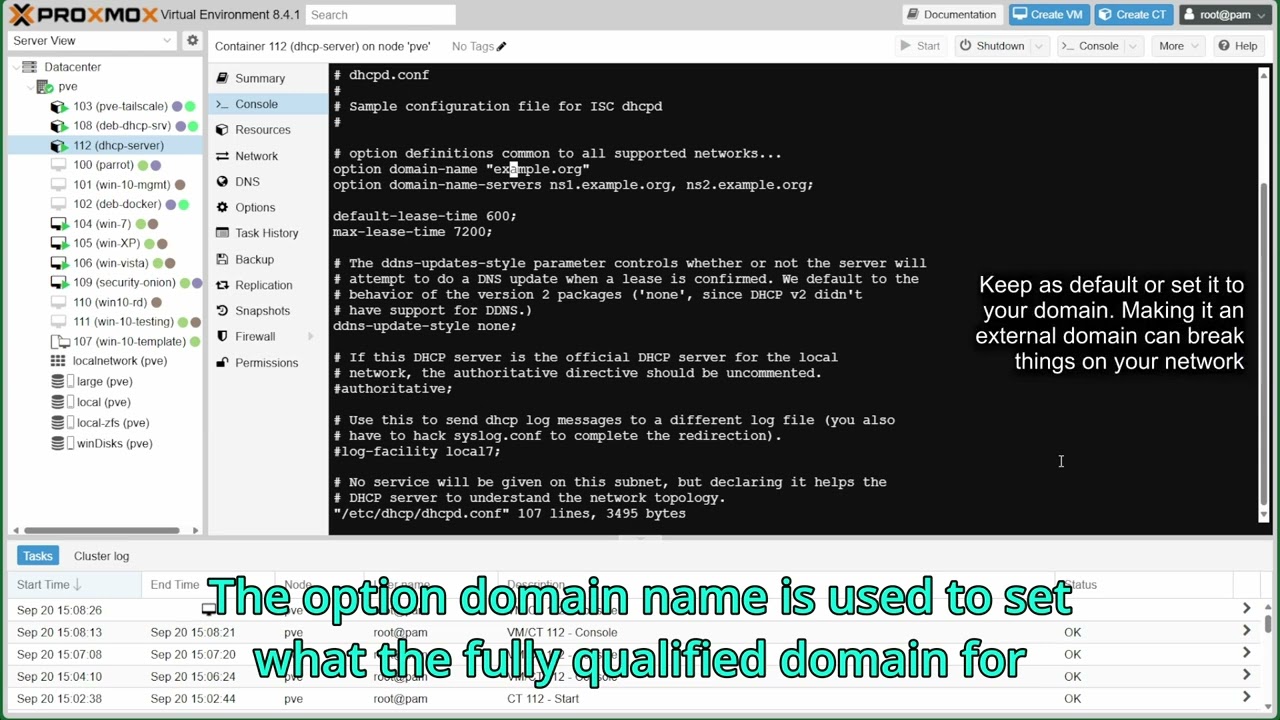Click the Search input field
Image resolution: width=1280 pixels, height=720 pixels.
pyautogui.click(x=380, y=15)
